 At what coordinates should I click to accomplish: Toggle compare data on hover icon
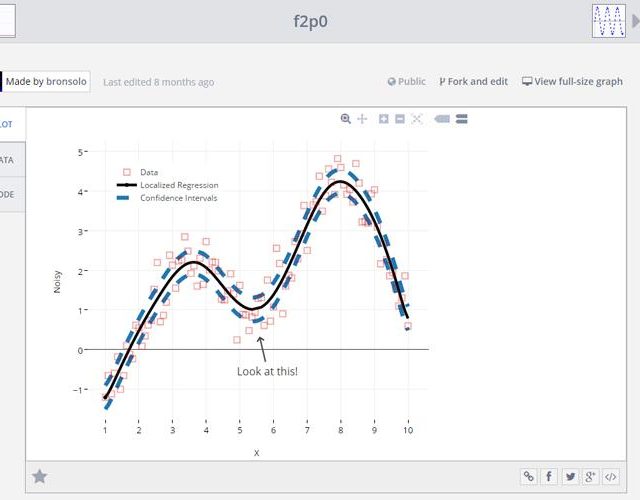coord(462,119)
